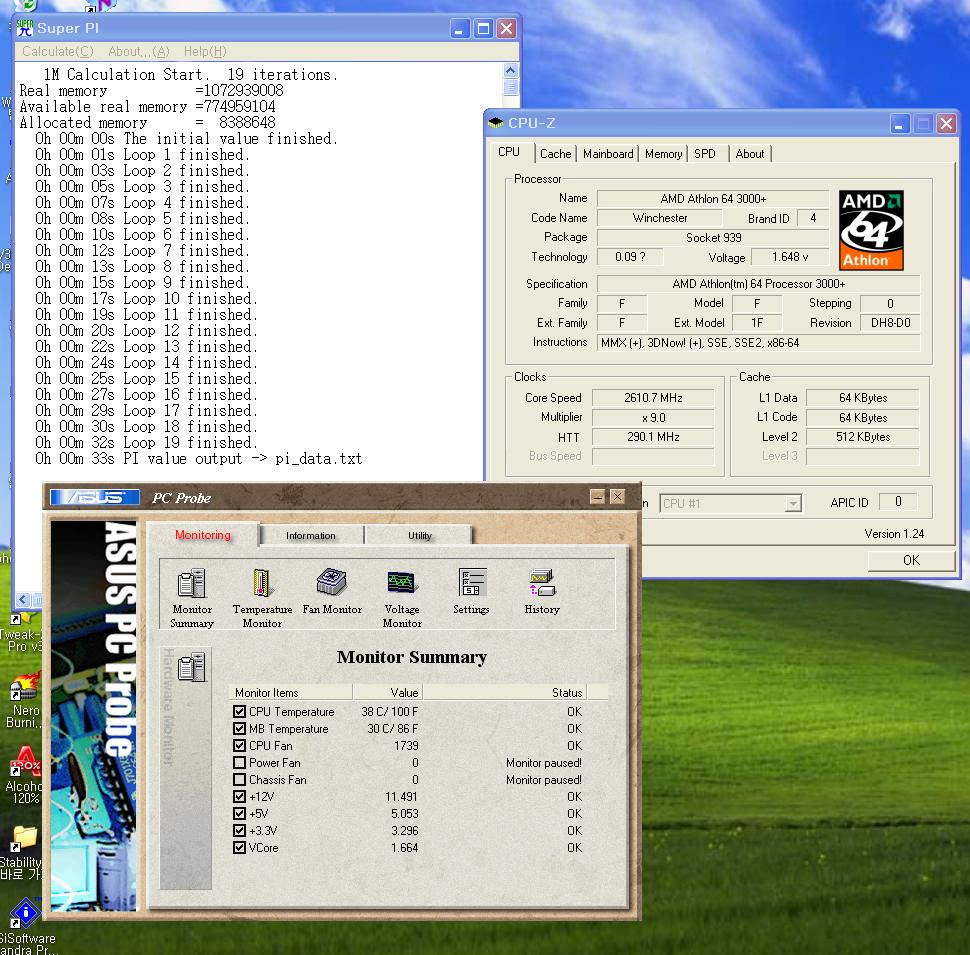Click the Code Name Winchester field
The width and height of the screenshot is (970, 955).
click(659, 218)
